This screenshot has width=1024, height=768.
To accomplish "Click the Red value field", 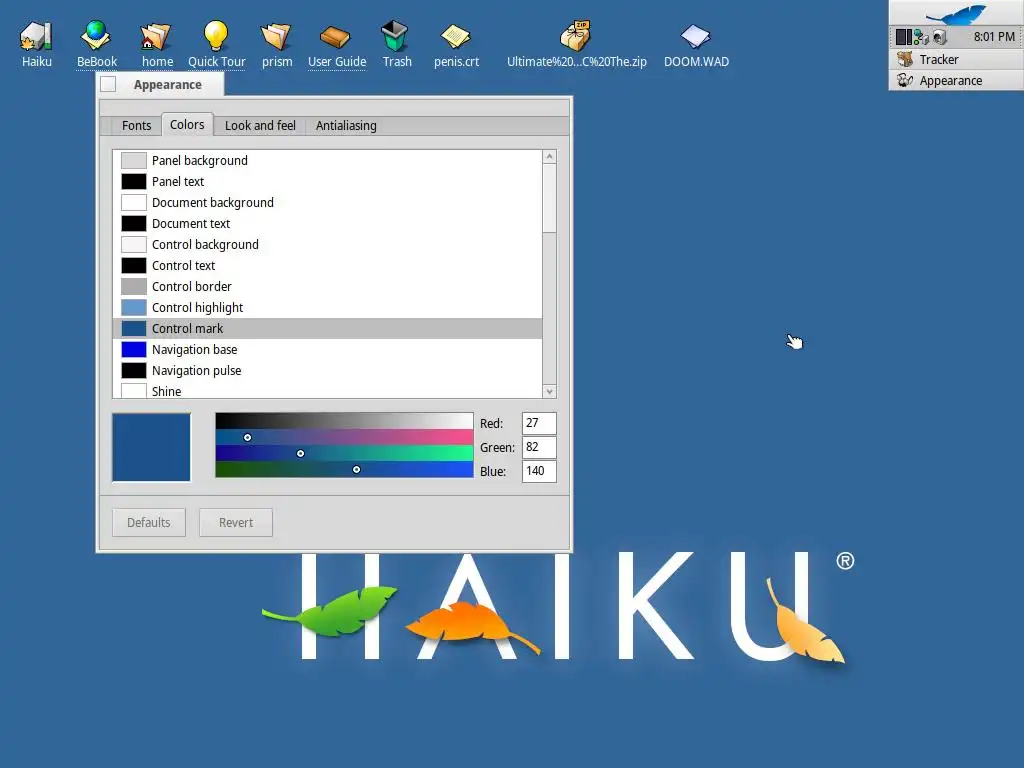I will pos(539,423).
